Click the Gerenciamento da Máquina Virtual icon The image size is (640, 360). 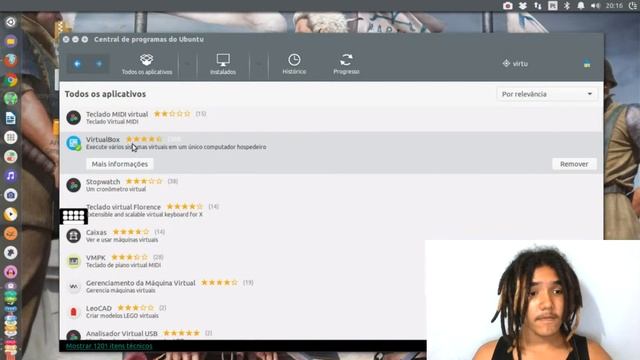(x=73, y=287)
